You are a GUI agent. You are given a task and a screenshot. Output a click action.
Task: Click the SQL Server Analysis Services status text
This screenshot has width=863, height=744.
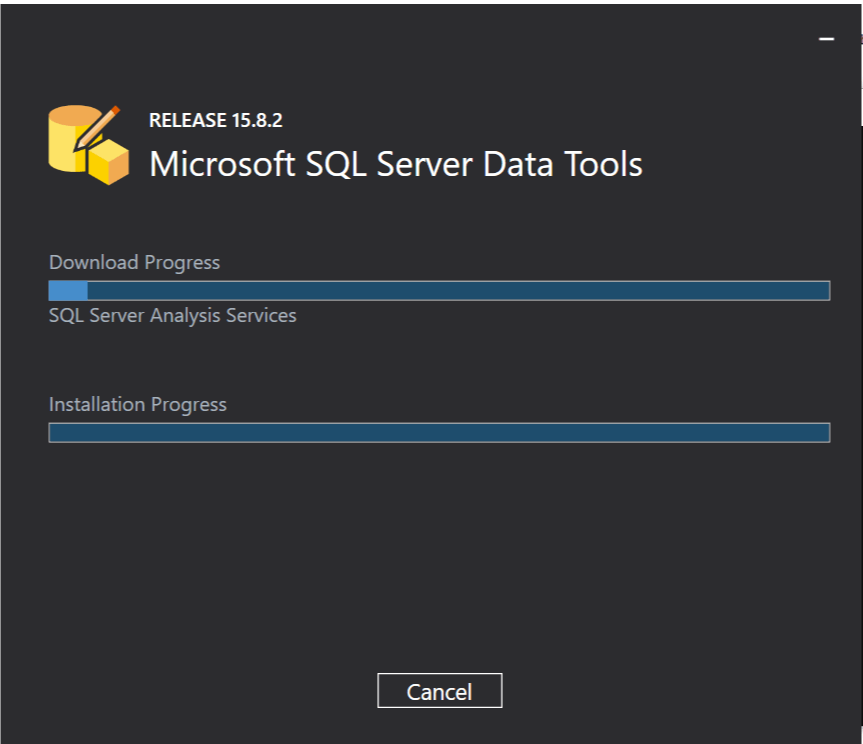(x=172, y=316)
